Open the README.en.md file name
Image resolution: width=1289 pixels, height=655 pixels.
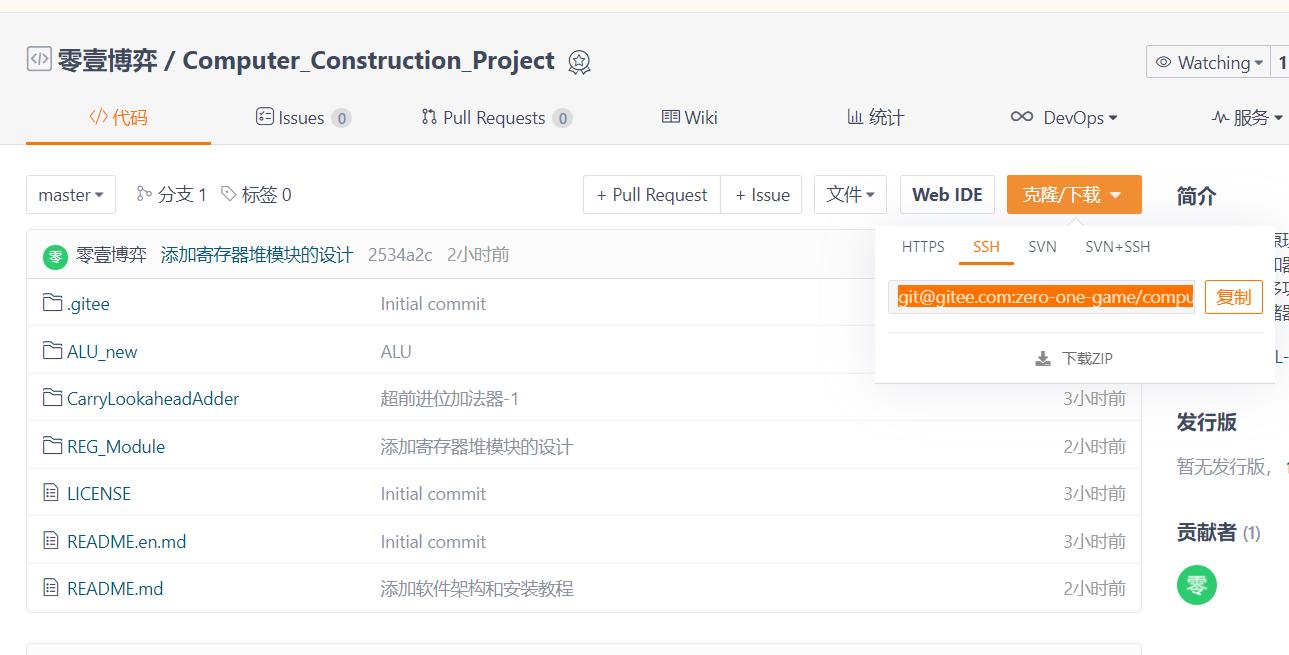pos(126,542)
